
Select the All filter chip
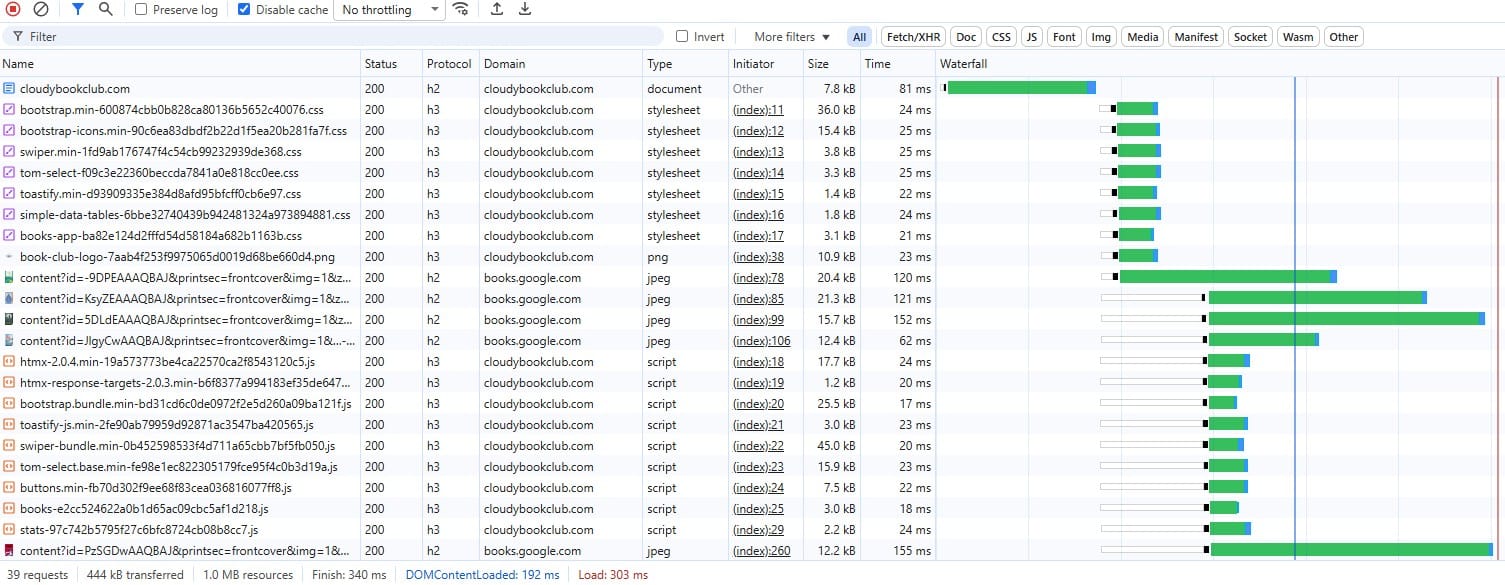[x=859, y=37]
